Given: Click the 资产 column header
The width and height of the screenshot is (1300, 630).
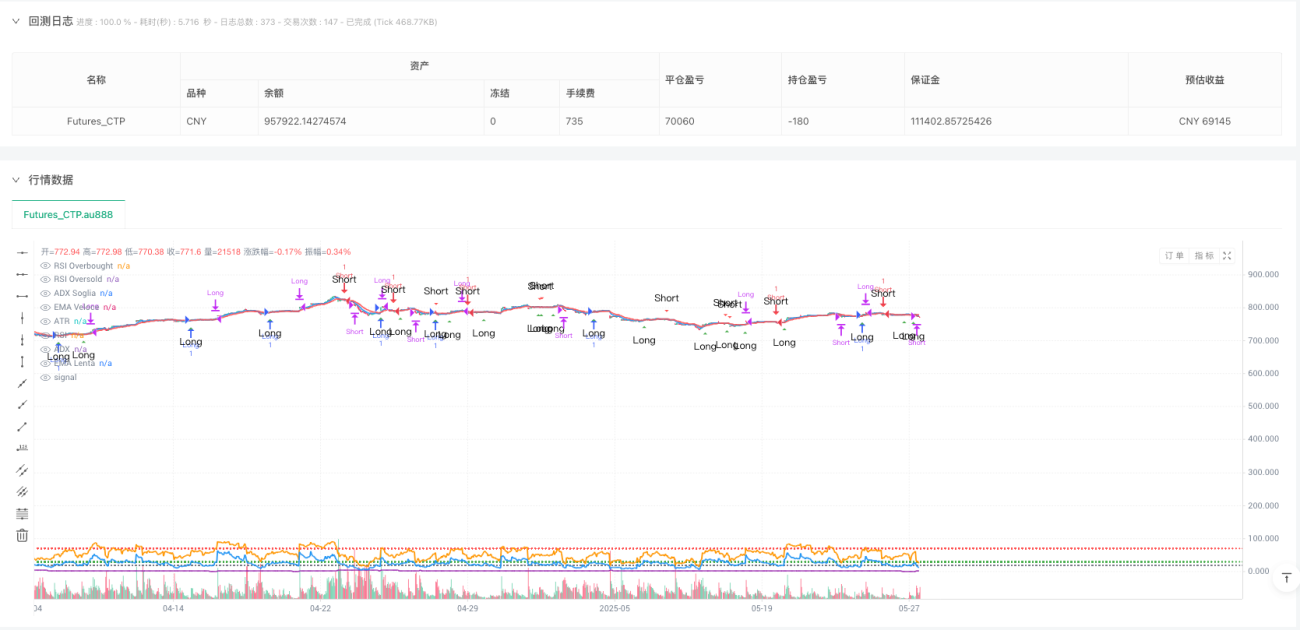Looking at the screenshot, I should click(x=420, y=66).
